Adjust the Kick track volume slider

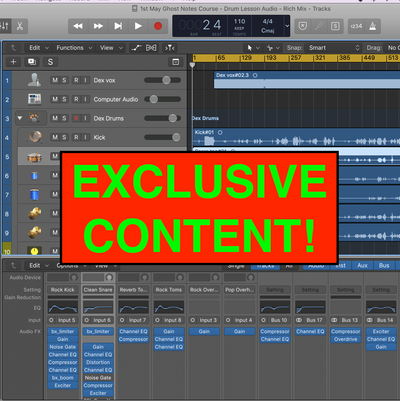pyautogui.click(x=163, y=137)
